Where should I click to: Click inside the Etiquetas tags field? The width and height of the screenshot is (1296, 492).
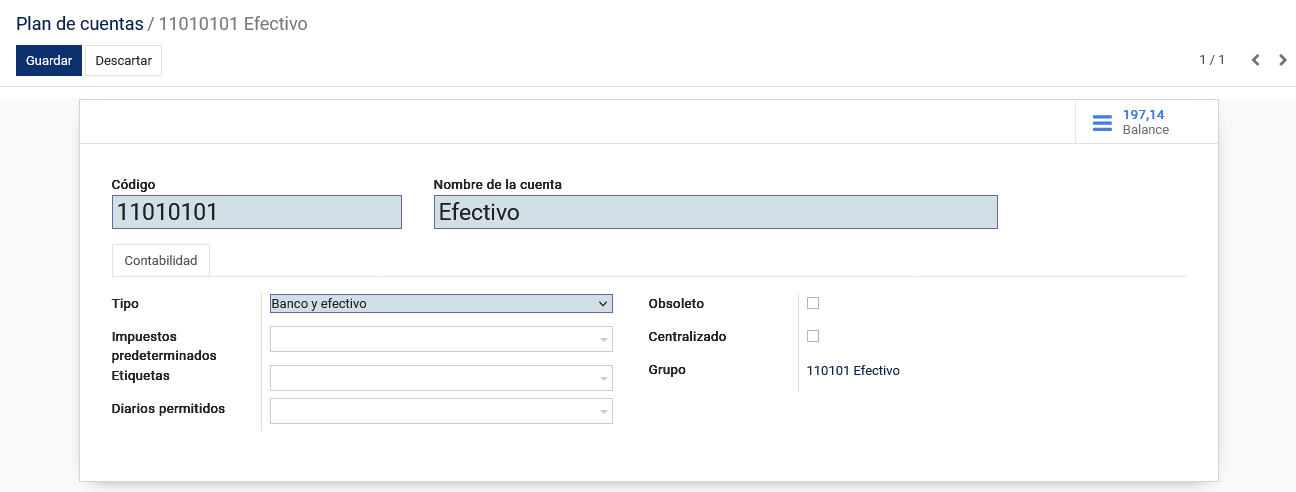point(434,378)
